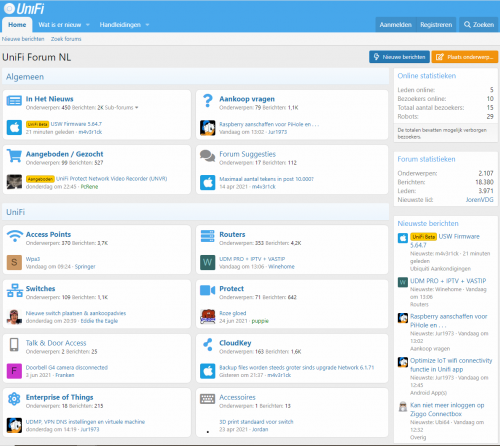Image resolution: width=500 pixels, height=446 pixels.
Task: Open avatar beside Raspberry aanschaffen post in Aankoop vragen
Action: point(207,128)
